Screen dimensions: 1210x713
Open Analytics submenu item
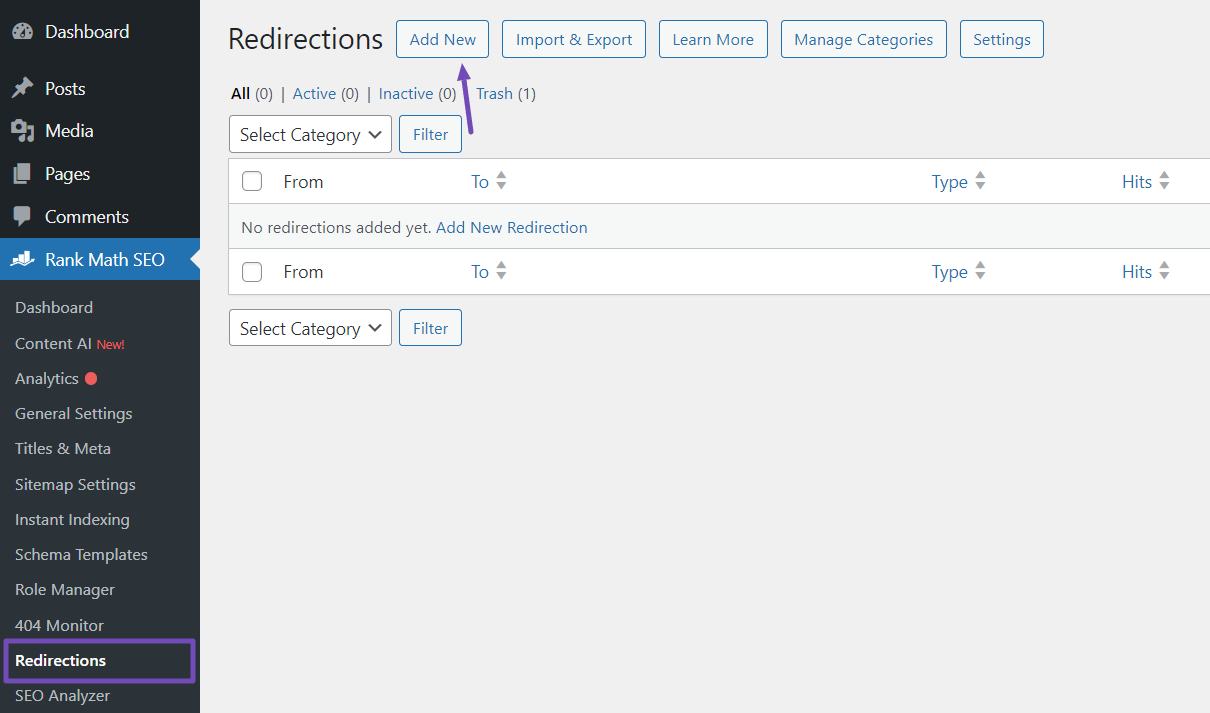[x=47, y=379]
